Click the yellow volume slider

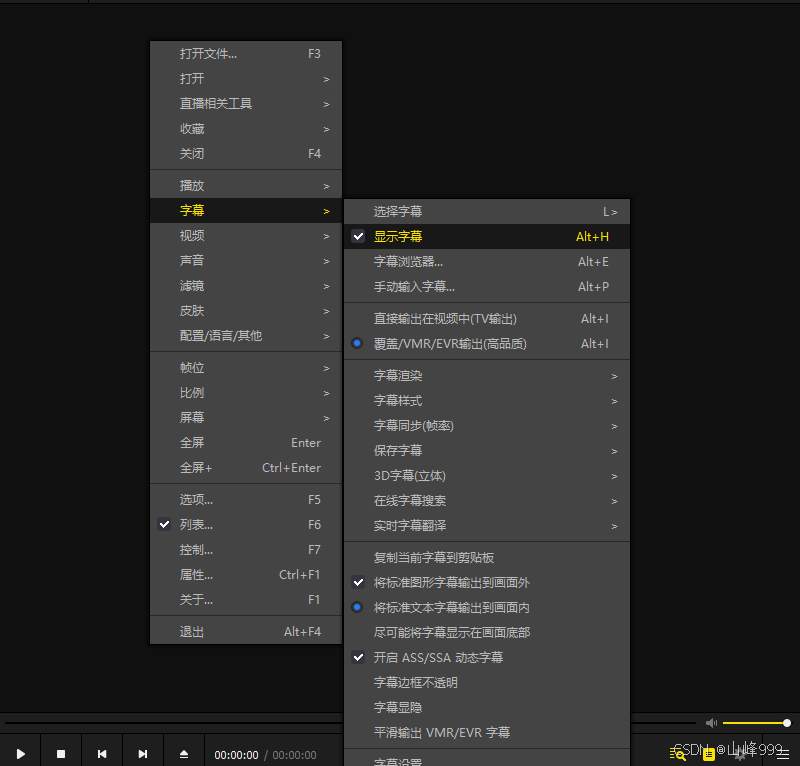coord(757,723)
